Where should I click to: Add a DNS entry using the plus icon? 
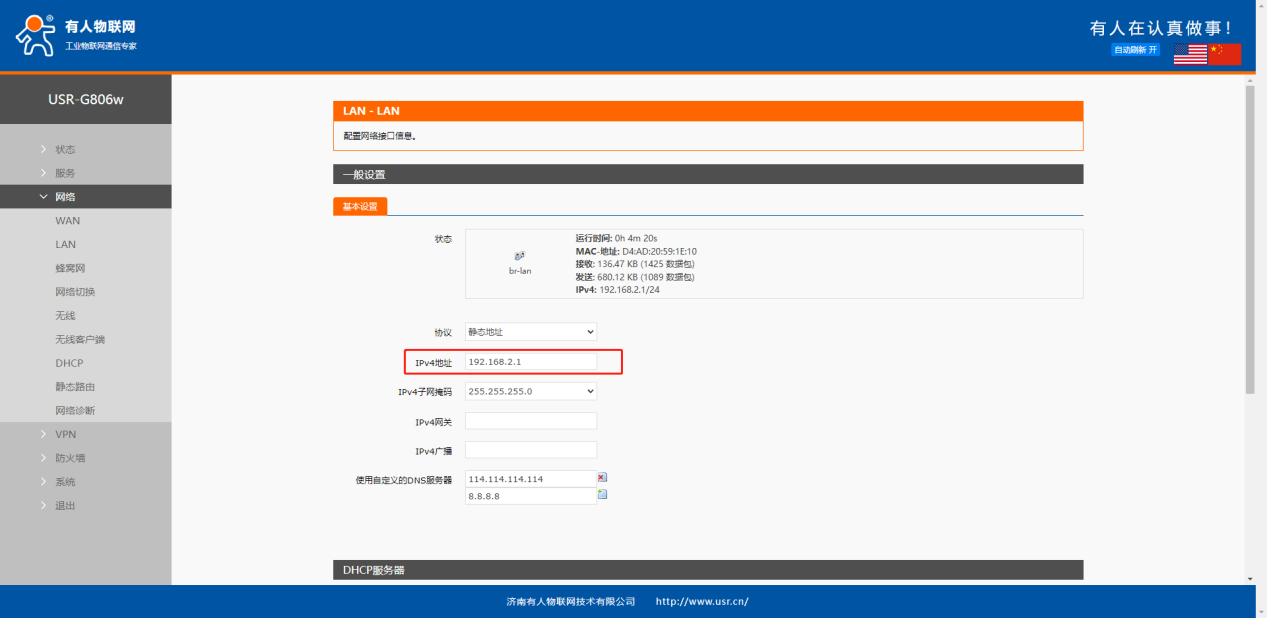click(x=602, y=494)
